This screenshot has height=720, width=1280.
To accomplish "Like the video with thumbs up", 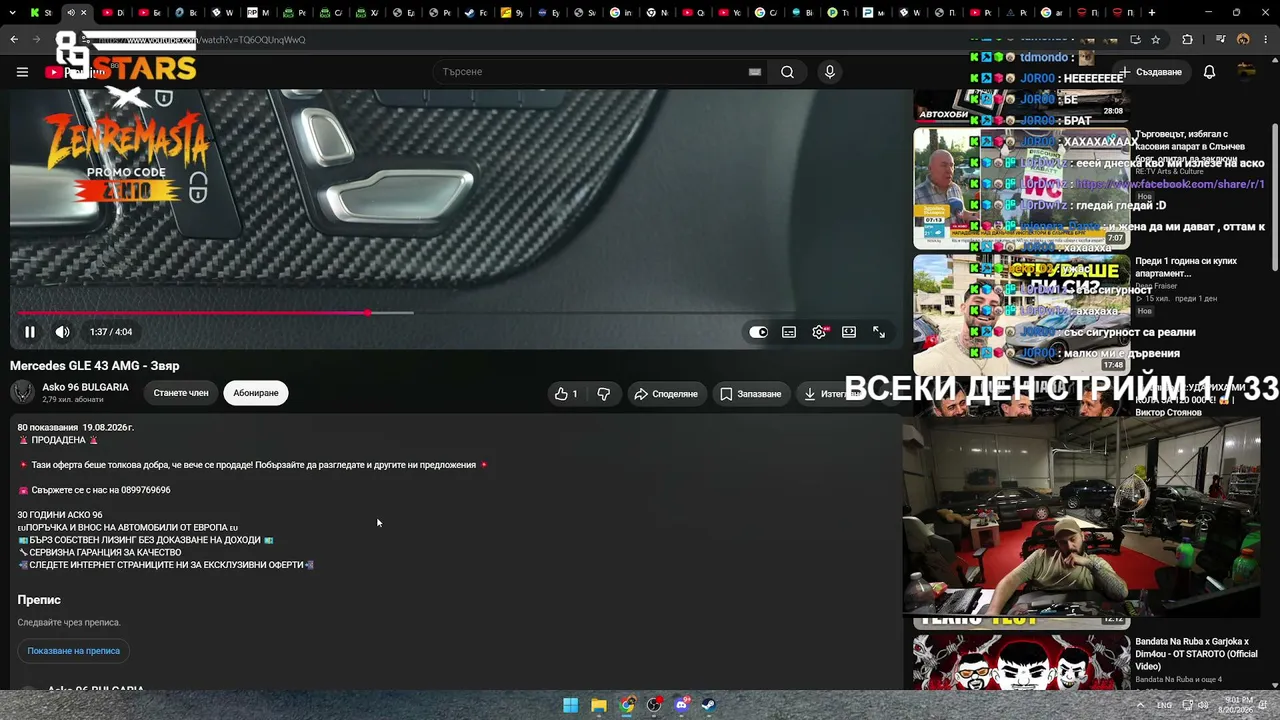I will pyautogui.click(x=566, y=394).
